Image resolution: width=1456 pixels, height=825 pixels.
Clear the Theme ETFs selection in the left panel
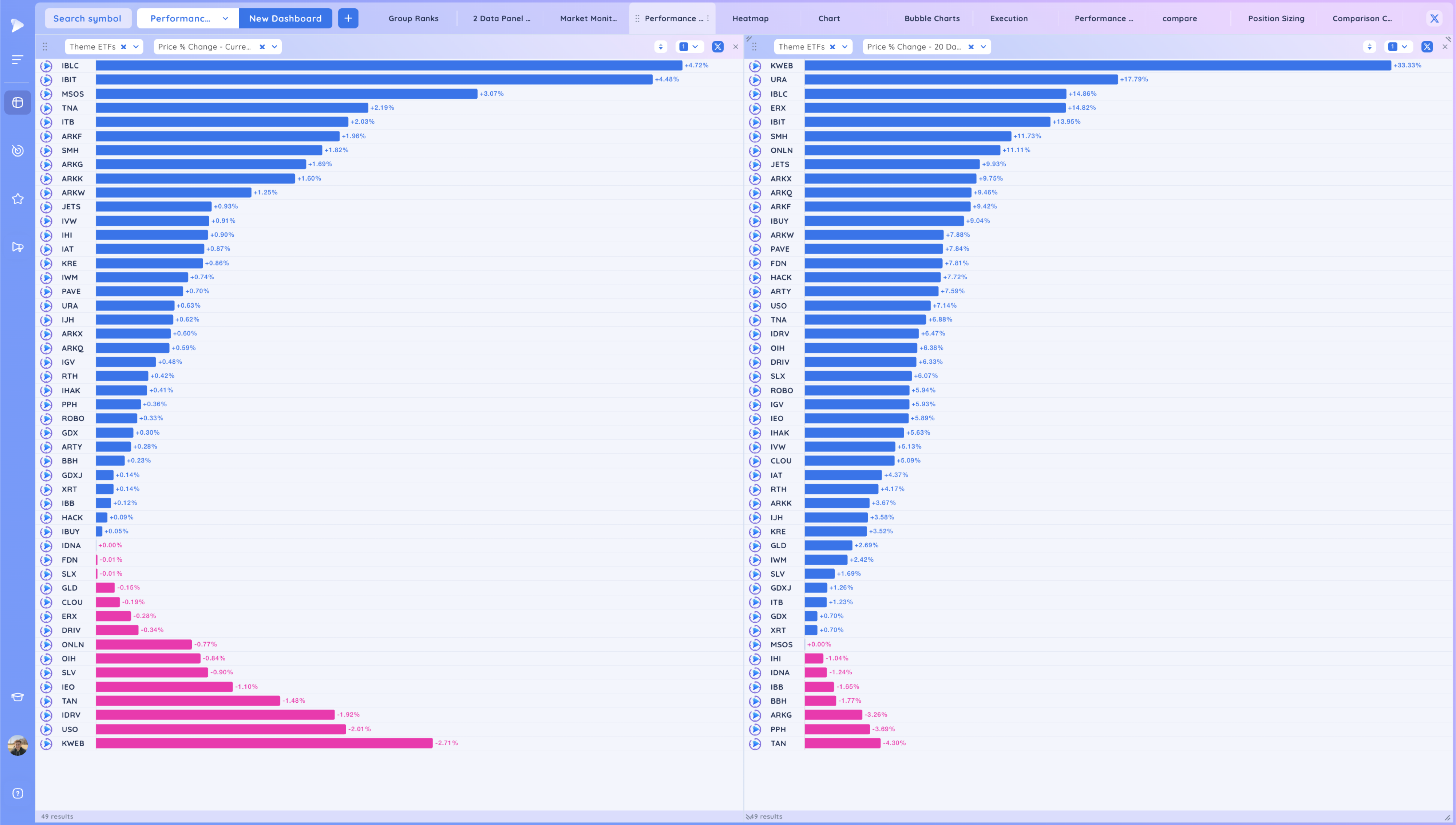click(x=123, y=47)
